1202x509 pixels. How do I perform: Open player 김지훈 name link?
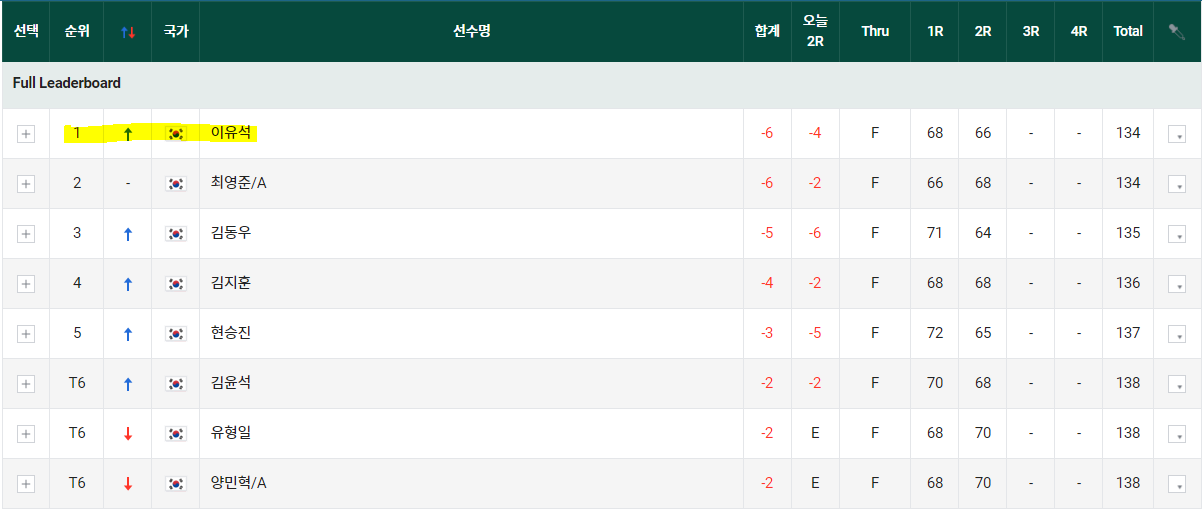[x=231, y=283]
